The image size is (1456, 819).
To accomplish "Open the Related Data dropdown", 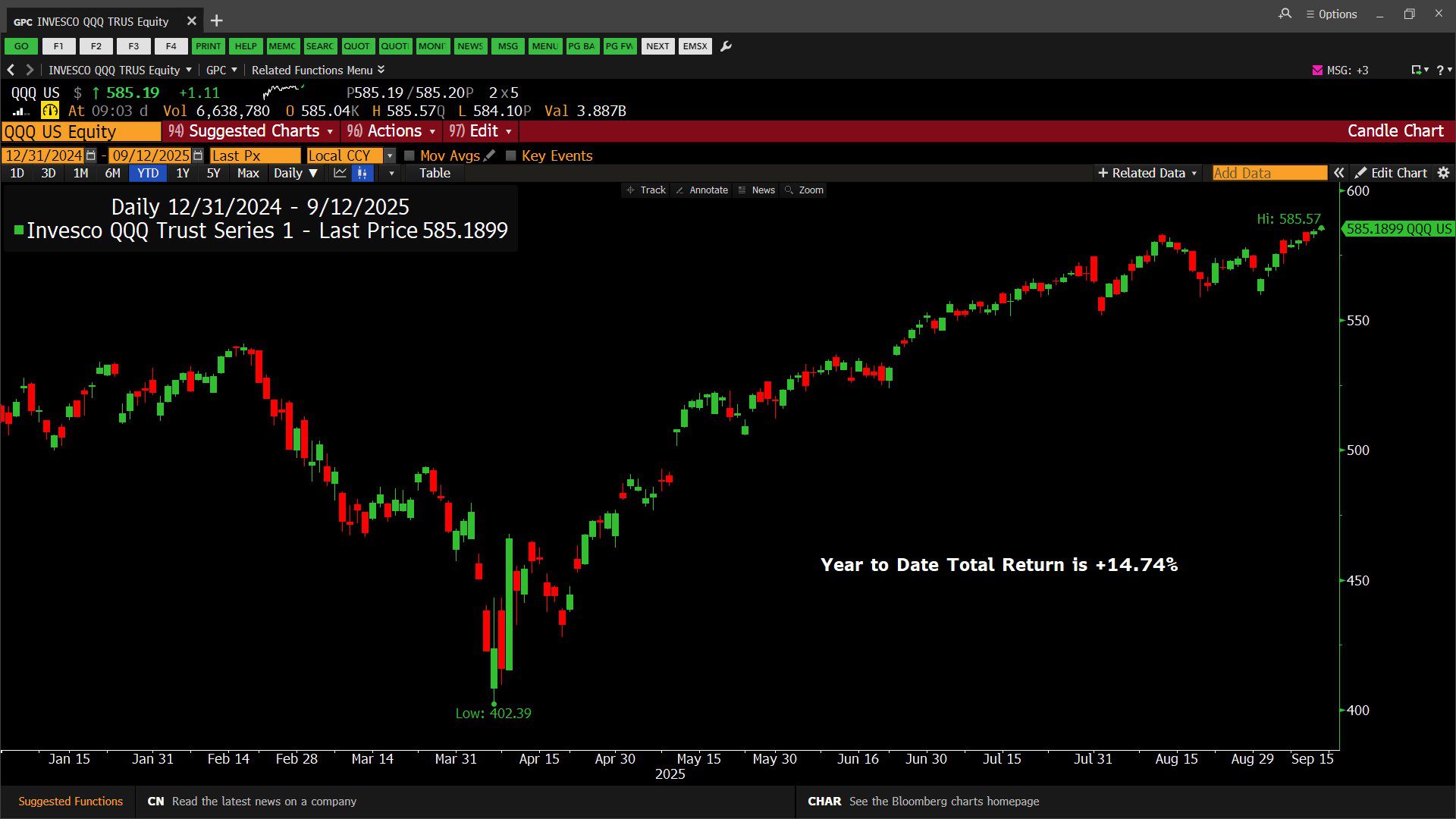I will point(1147,173).
